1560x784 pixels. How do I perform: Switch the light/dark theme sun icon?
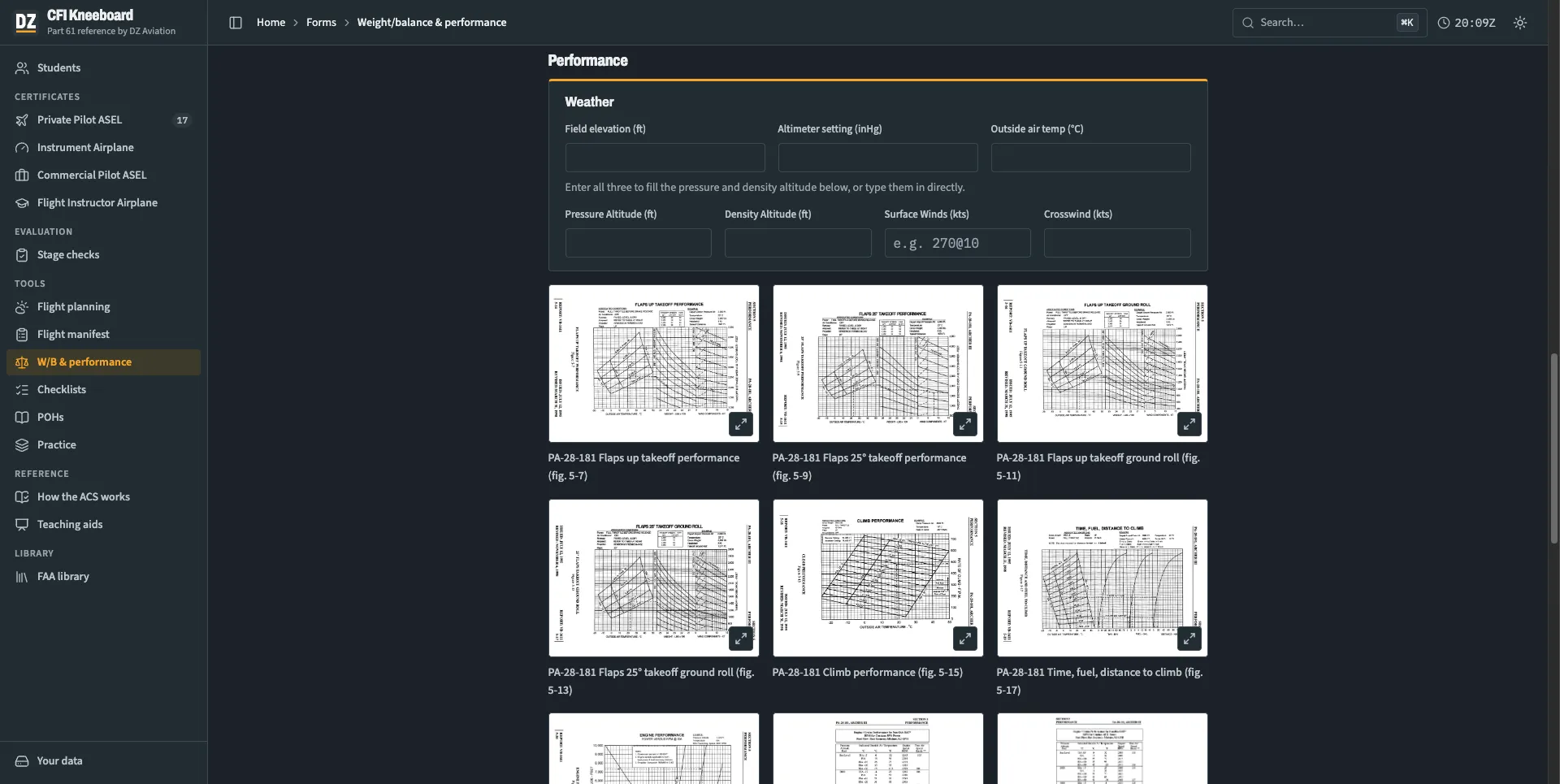click(1520, 23)
